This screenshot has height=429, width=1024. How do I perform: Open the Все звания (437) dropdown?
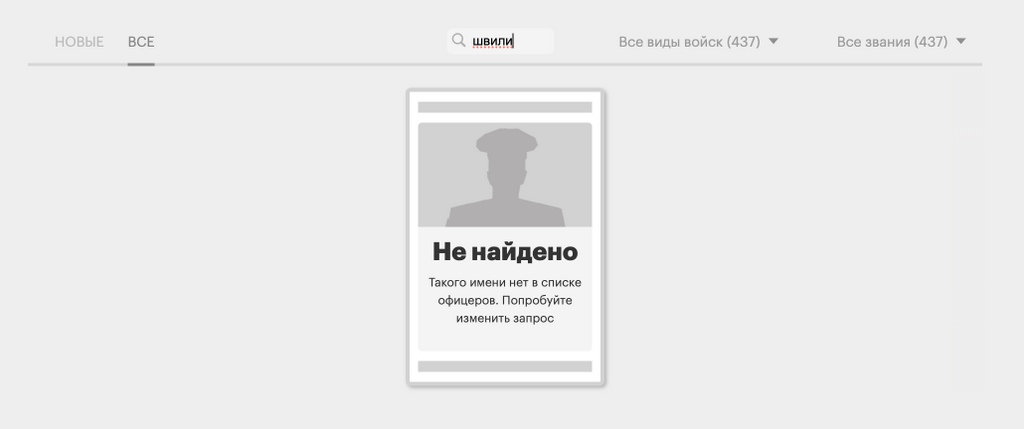pos(901,42)
